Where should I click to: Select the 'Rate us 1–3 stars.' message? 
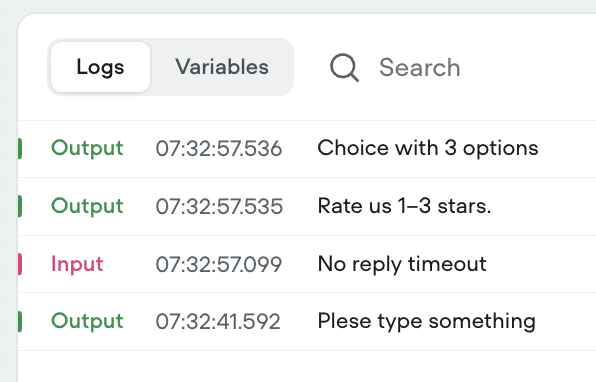(404, 206)
